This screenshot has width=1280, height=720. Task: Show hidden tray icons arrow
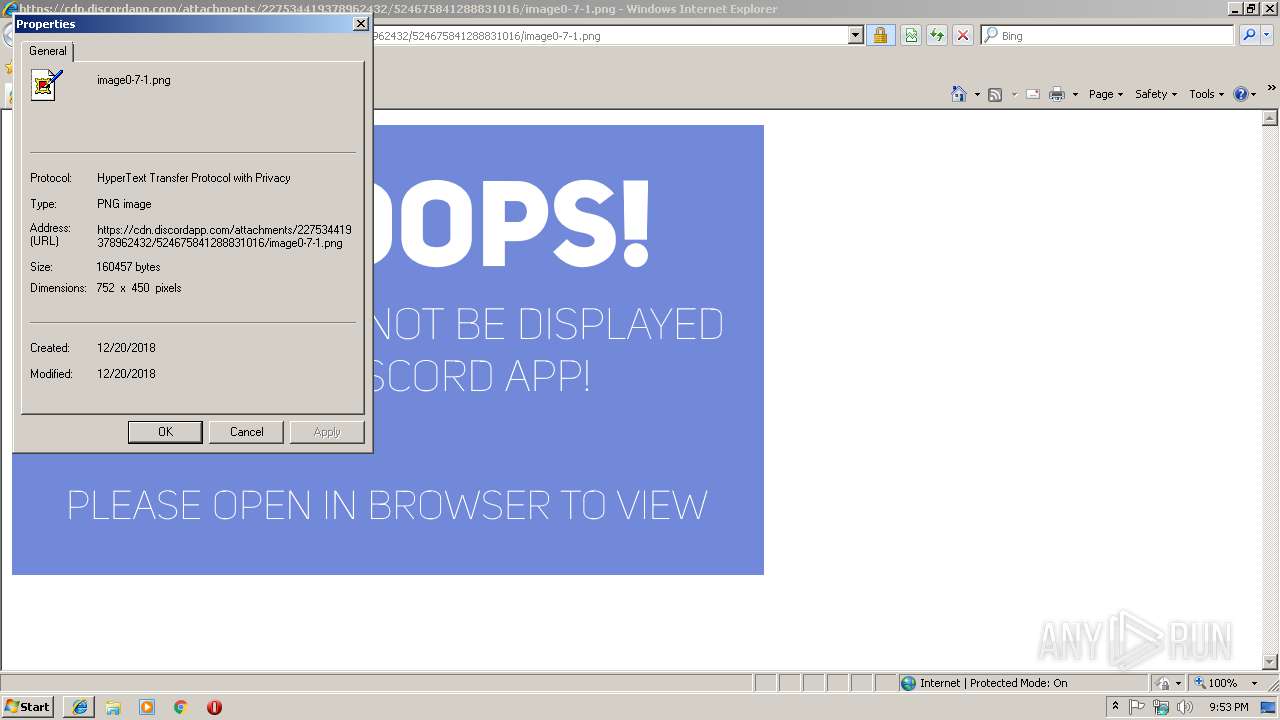pos(1115,707)
